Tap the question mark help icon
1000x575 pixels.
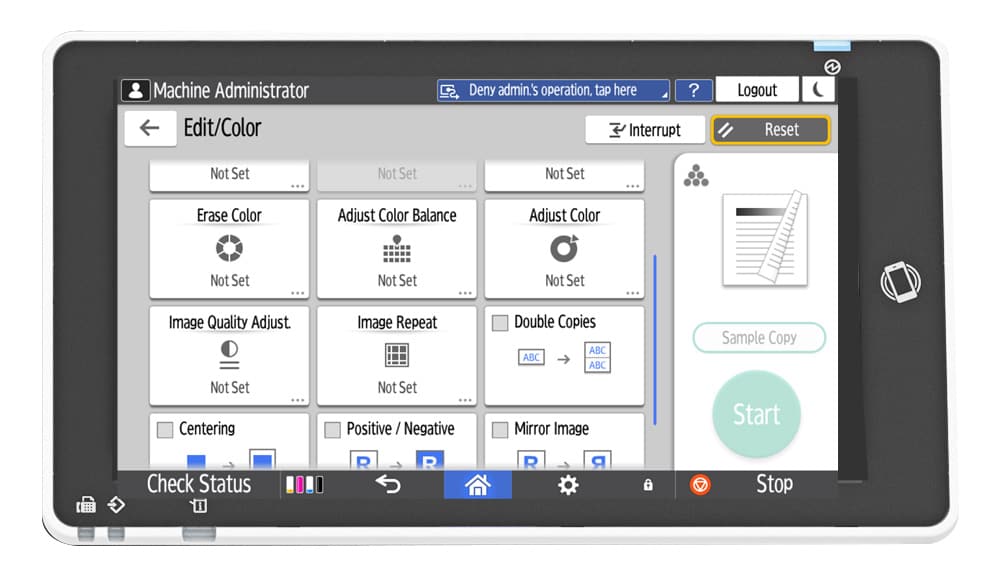point(693,90)
